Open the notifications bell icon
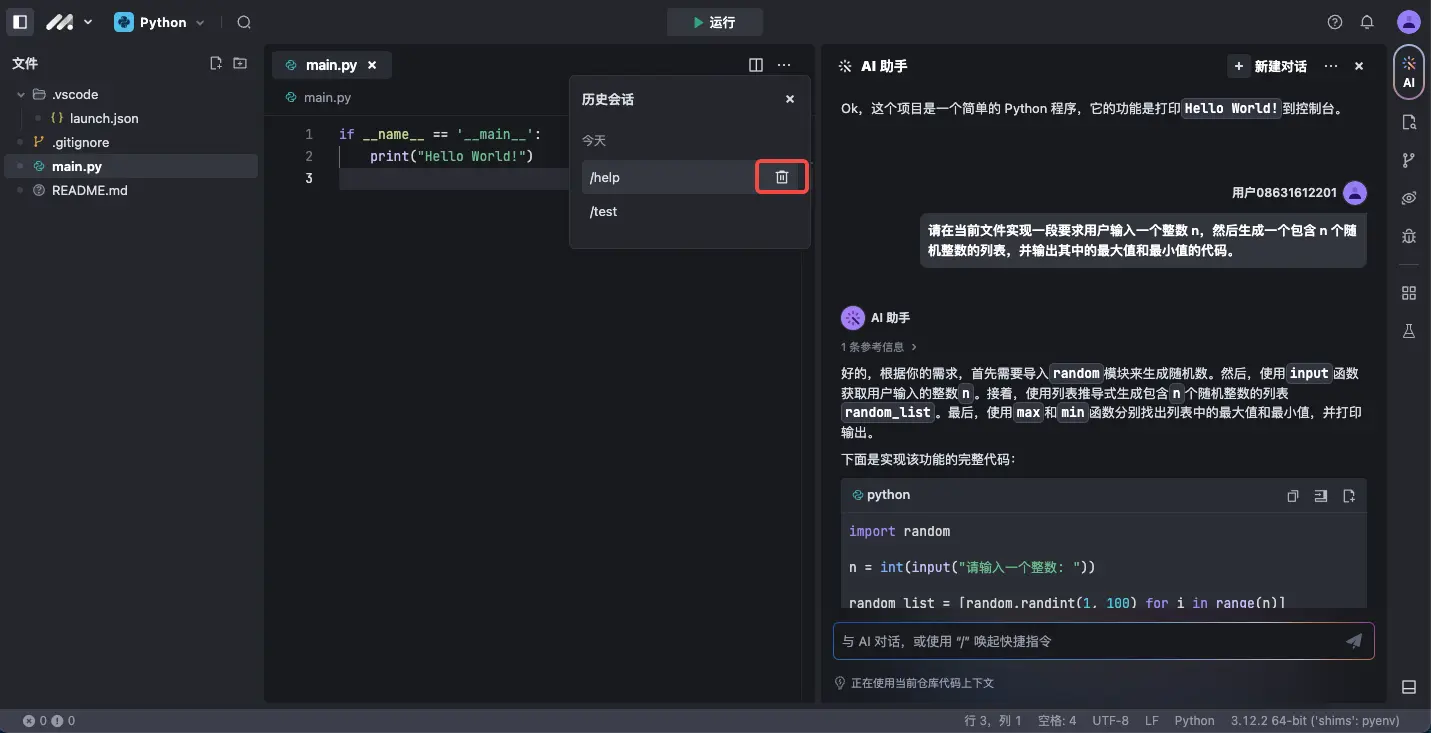This screenshot has width=1431, height=733. (x=1367, y=22)
